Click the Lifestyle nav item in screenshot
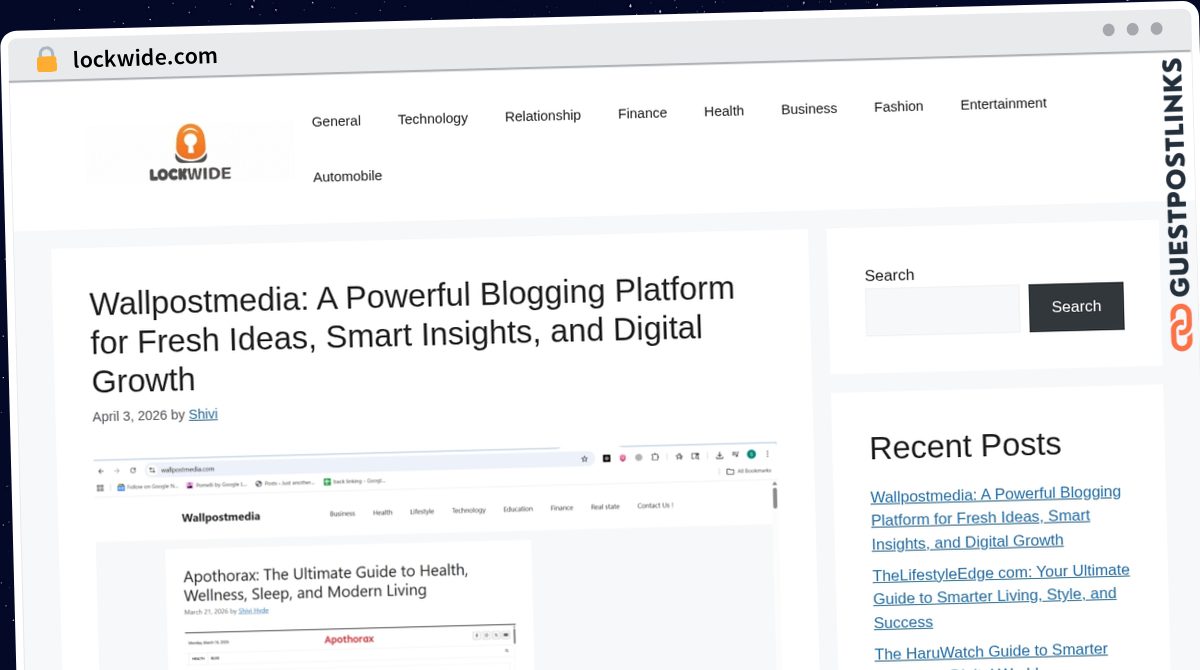 pyautogui.click(x=422, y=511)
